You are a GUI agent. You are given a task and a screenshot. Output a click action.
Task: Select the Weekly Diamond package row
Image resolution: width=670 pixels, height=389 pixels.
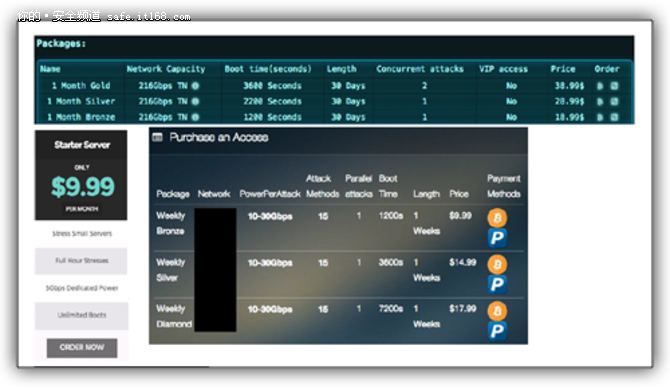[x=338, y=317]
